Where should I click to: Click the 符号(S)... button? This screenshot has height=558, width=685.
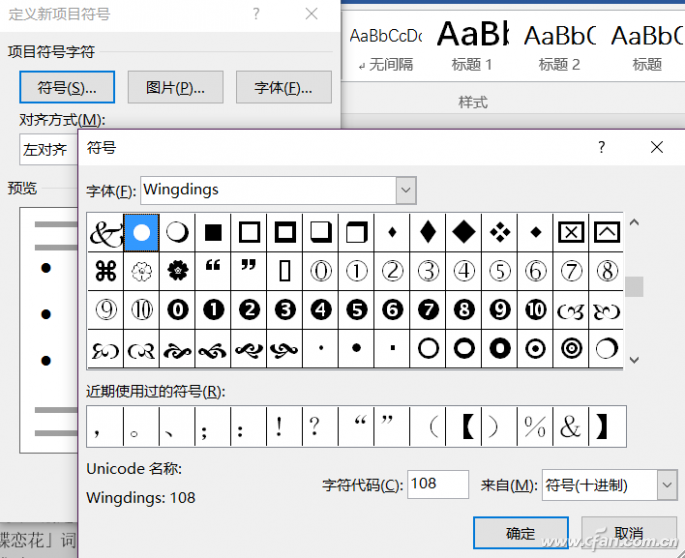(67, 87)
